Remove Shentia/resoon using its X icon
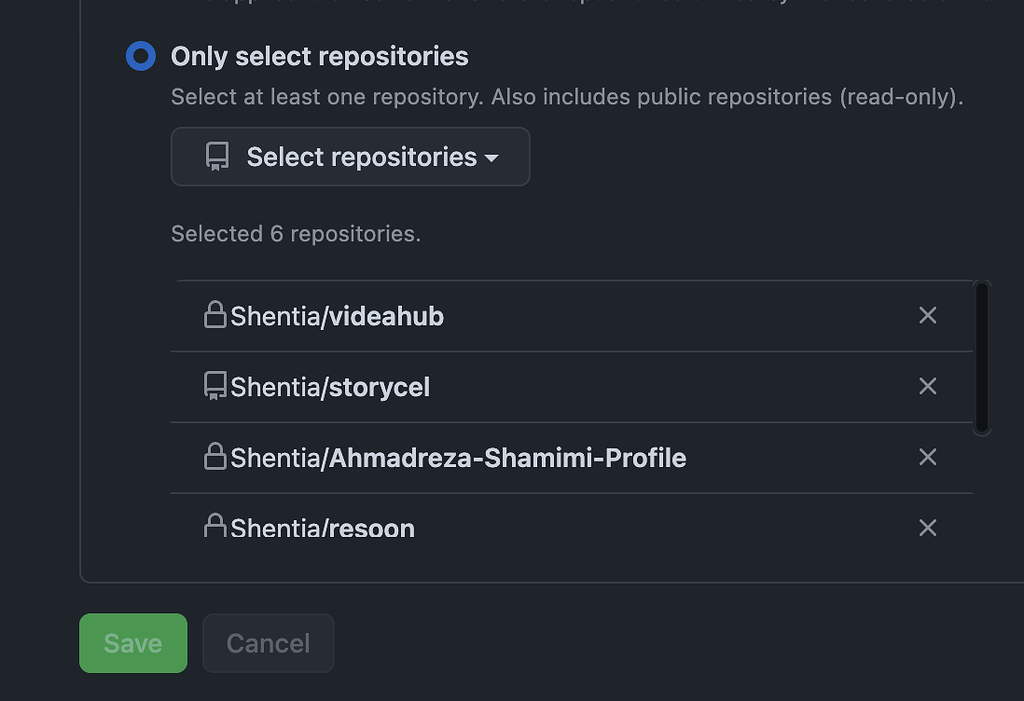Viewport: 1024px width, 701px height. click(x=927, y=527)
